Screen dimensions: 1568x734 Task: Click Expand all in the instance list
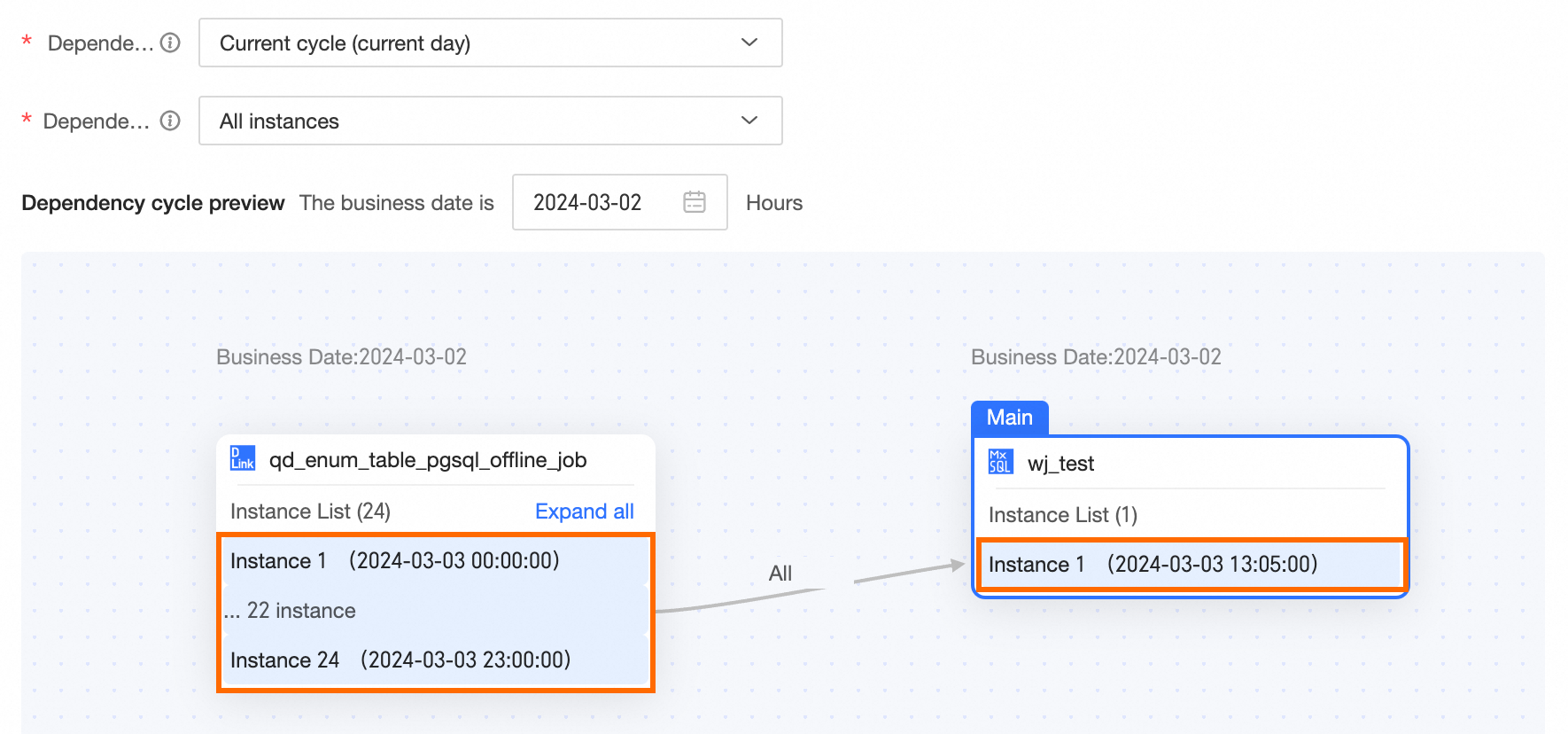[585, 511]
